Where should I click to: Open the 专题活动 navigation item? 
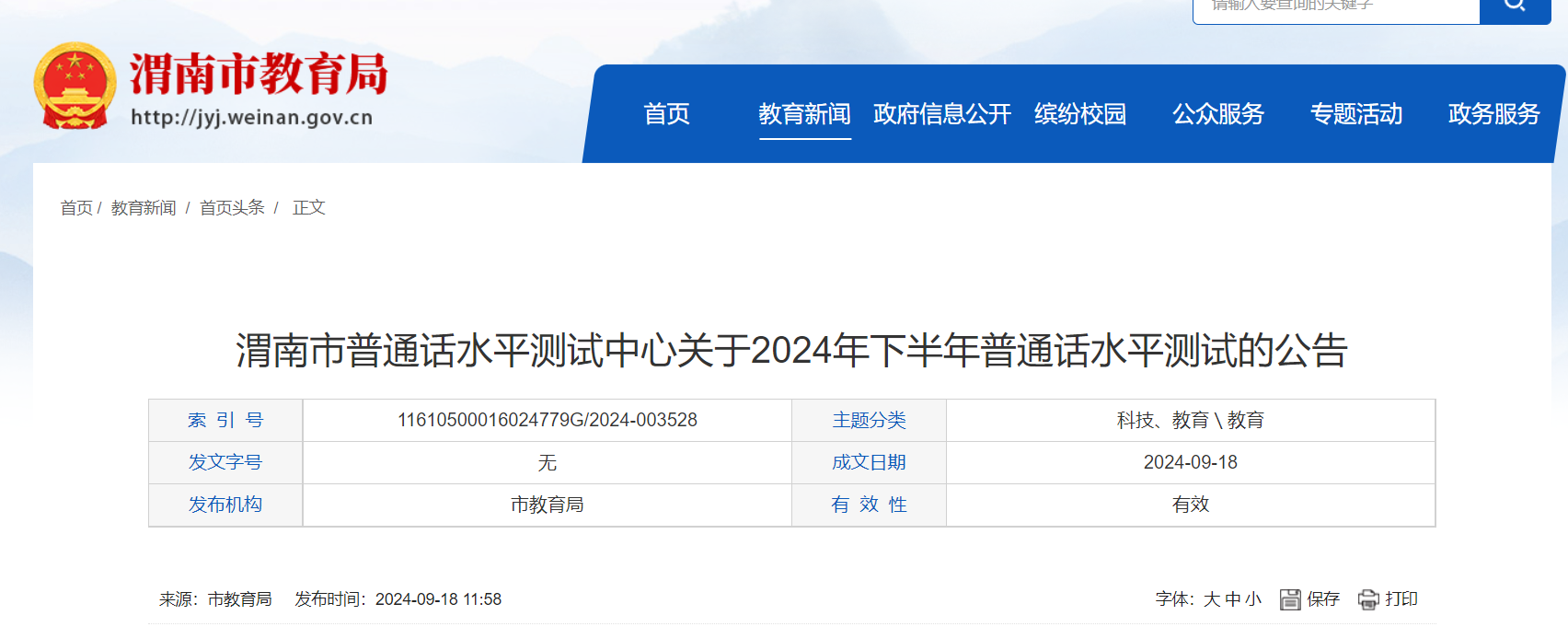coord(1356,114)
